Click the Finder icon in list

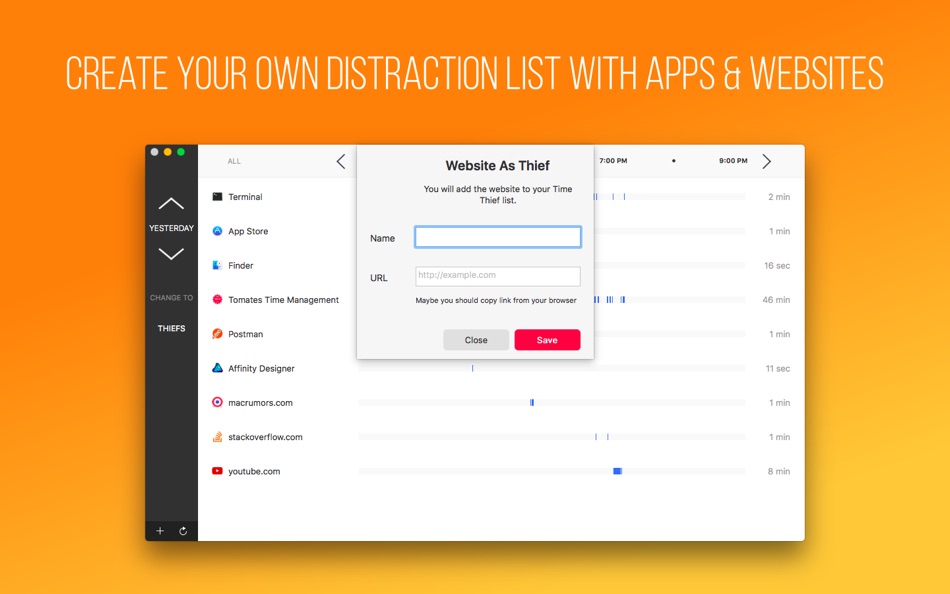pos(217,265)
